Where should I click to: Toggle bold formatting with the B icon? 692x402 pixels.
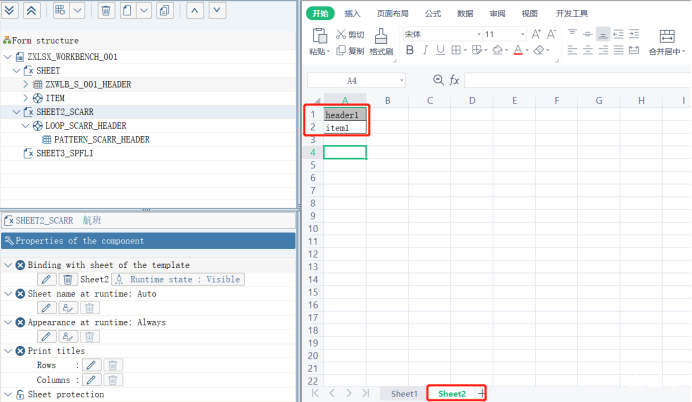point(410,50)
